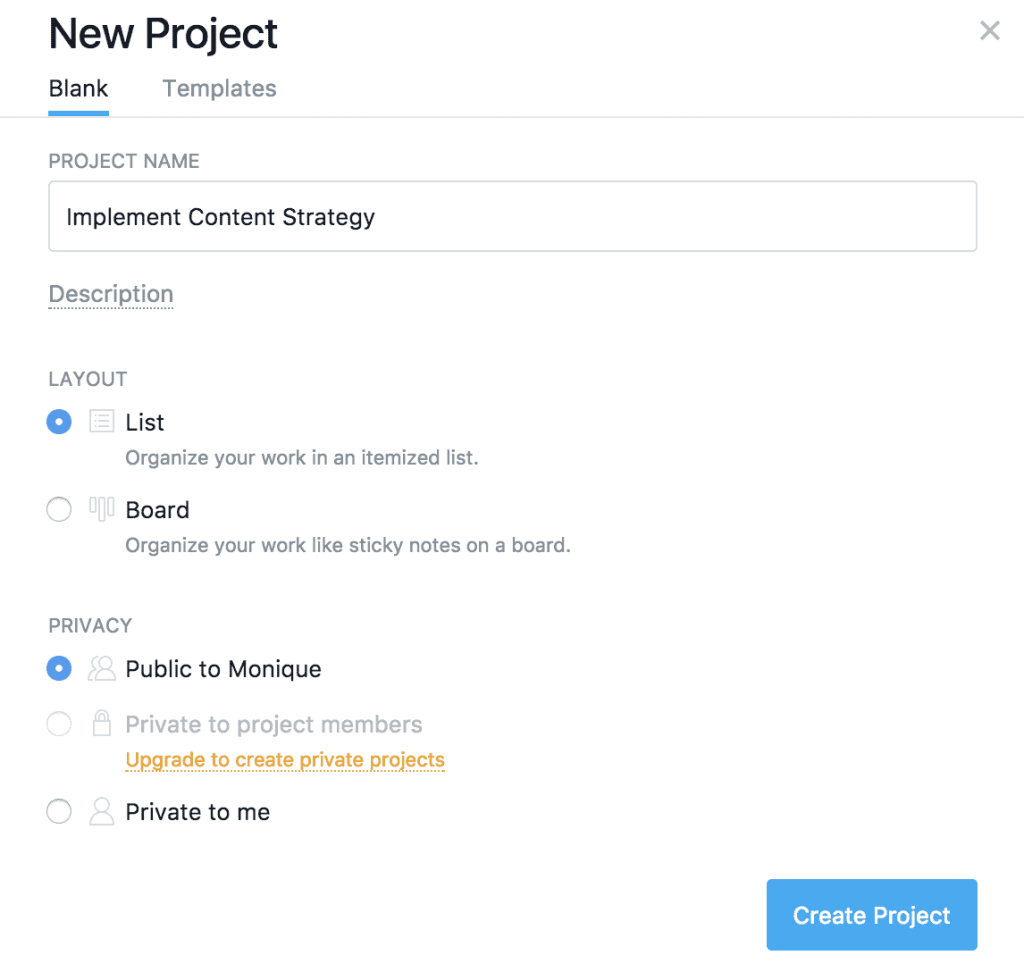The width and height of the screenshot is (1024, 972).
Task: Click the single person Private to me icon
Action: (x=101, y=811)
